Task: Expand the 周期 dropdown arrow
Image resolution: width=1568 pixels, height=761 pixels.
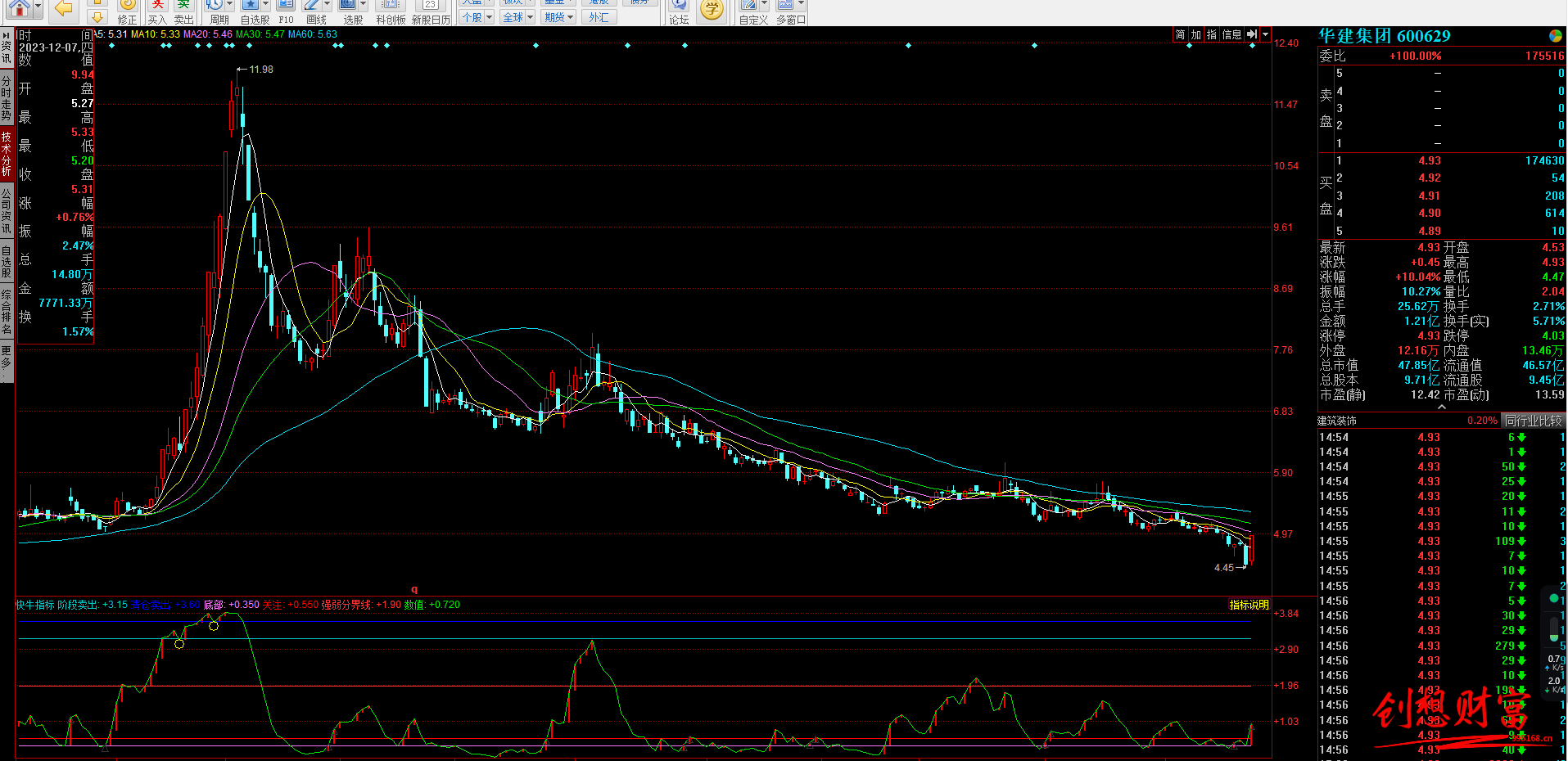Action: [230, 5]
